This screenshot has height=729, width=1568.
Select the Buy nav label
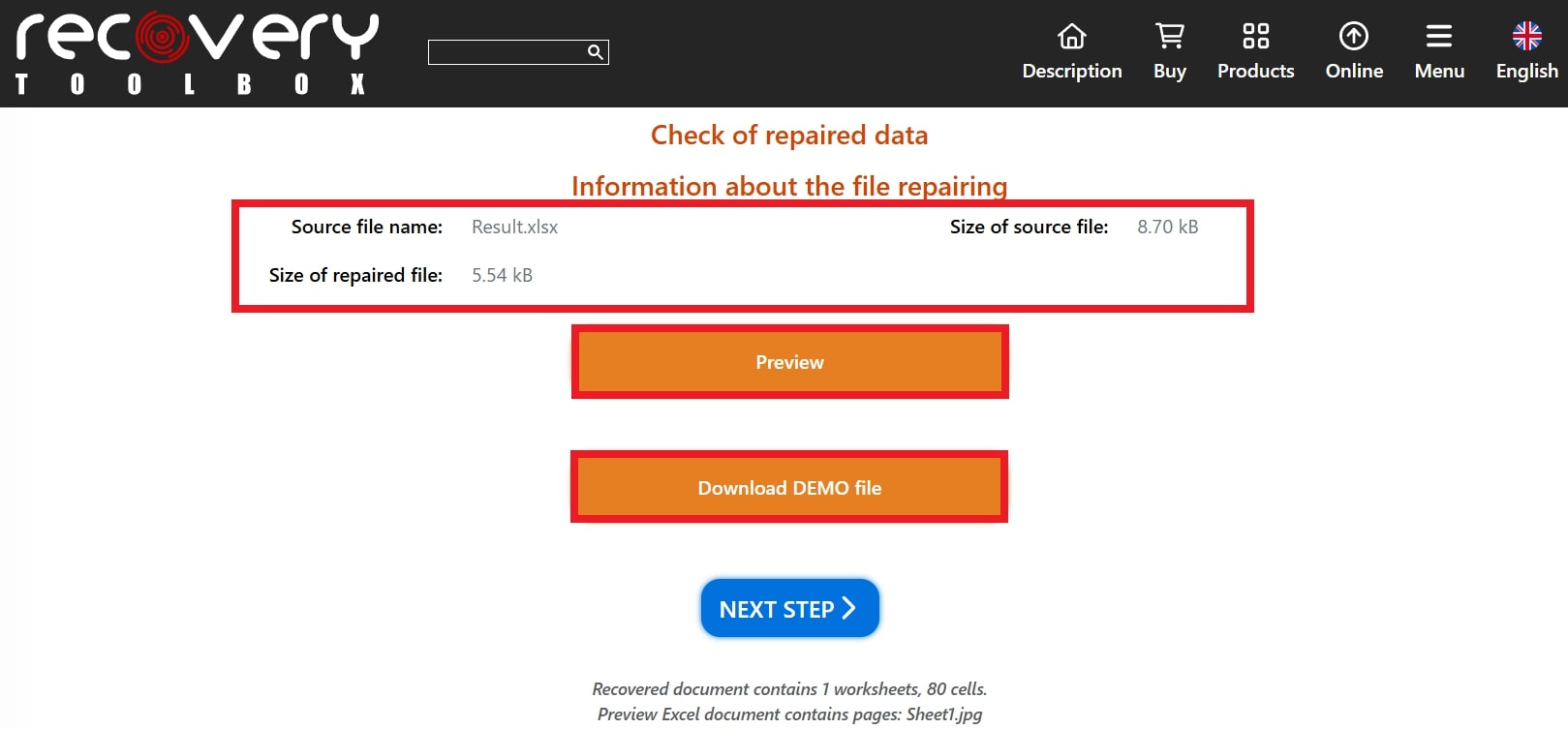pos(1169,71)
